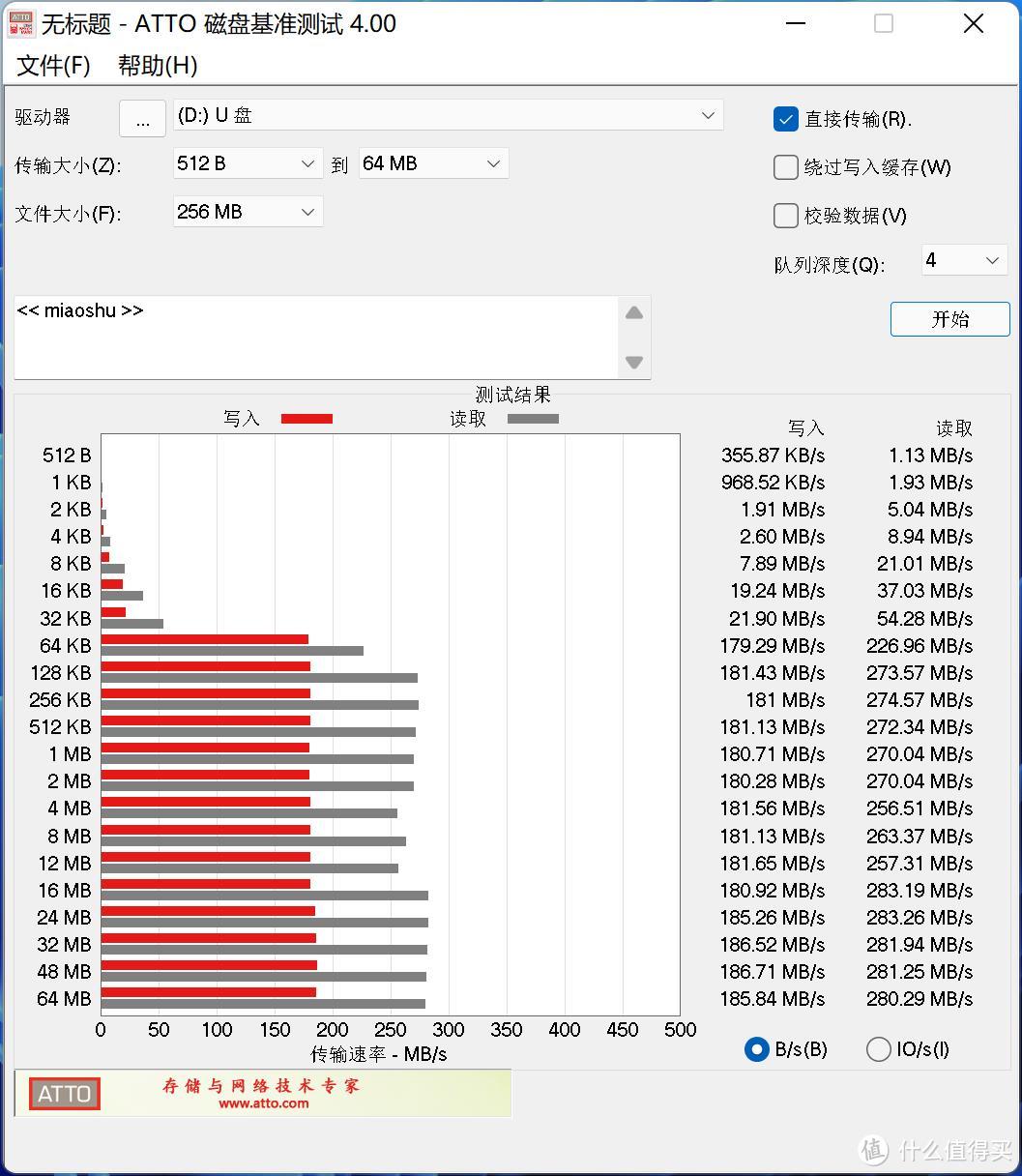Click the 12 MB row label in chart
This screenshot has width=1022, height=1176.
click(x=64, y=864)
